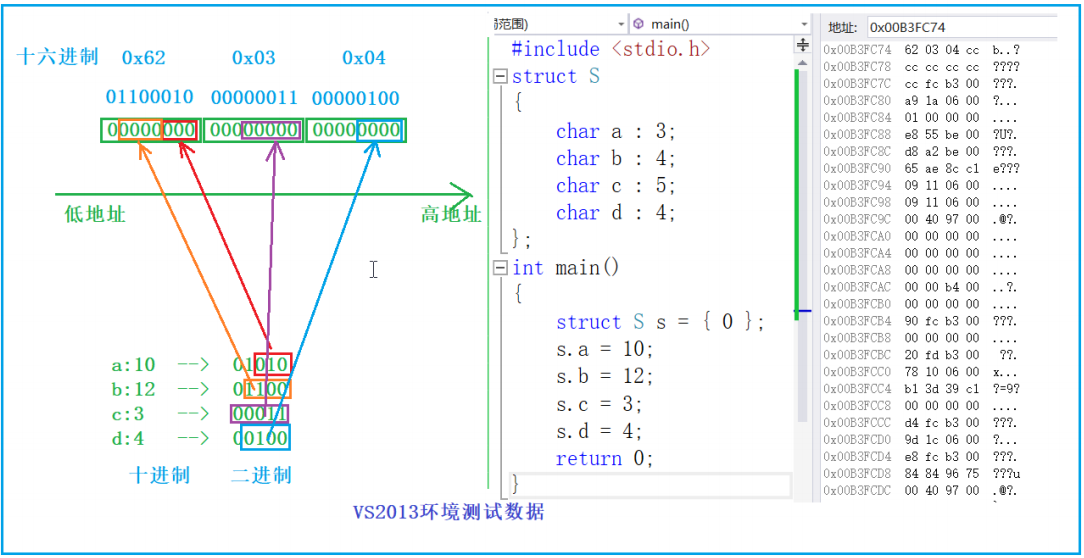Click the 0x03 hex label in diagram
This screenshot has width=1084, height=558.
[x=253, y=58]
